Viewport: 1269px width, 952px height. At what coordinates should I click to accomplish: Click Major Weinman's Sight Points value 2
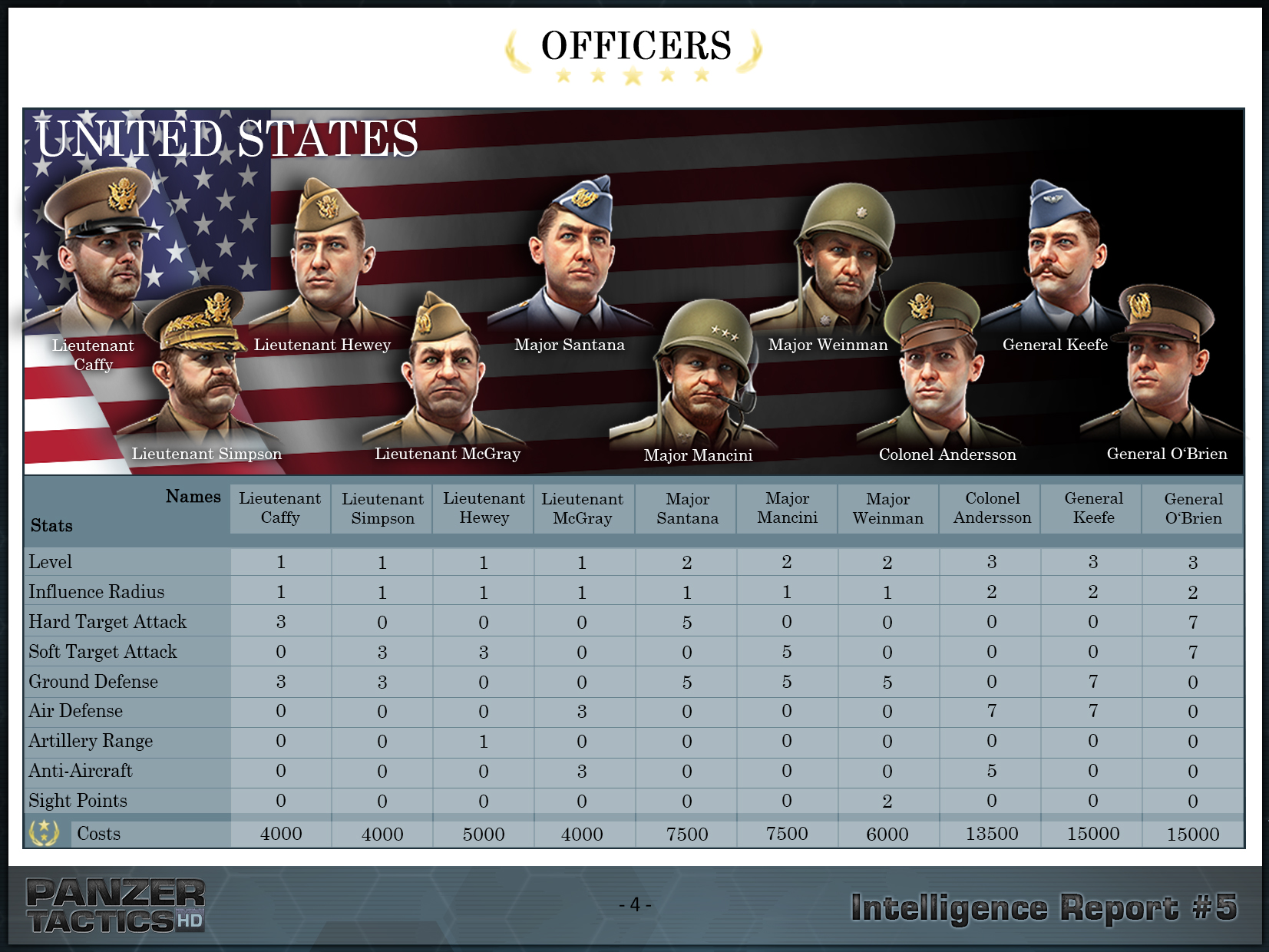pos(887,802)
